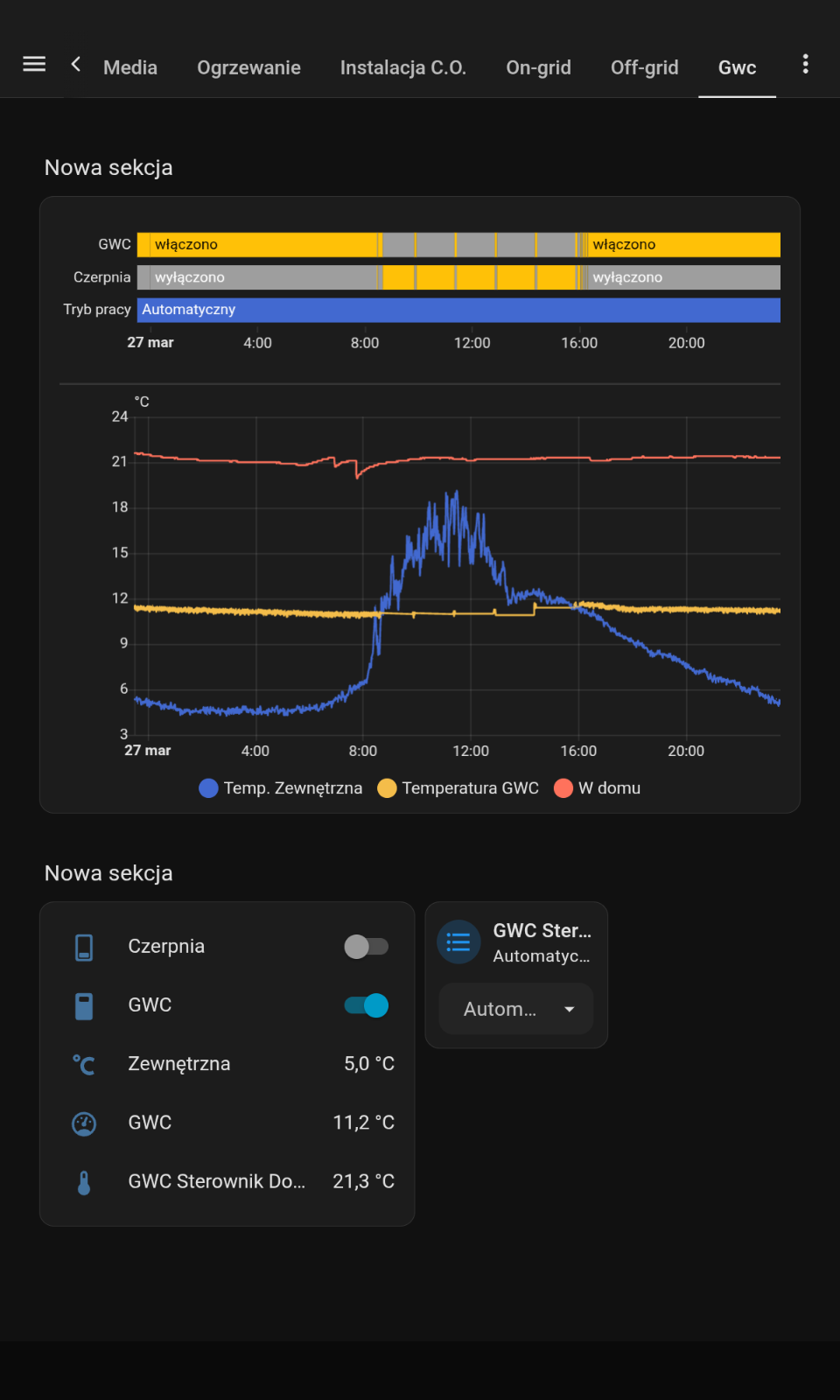Switch to the Ogrzewanie tab
840x1400 pixels.
point(248,67)
